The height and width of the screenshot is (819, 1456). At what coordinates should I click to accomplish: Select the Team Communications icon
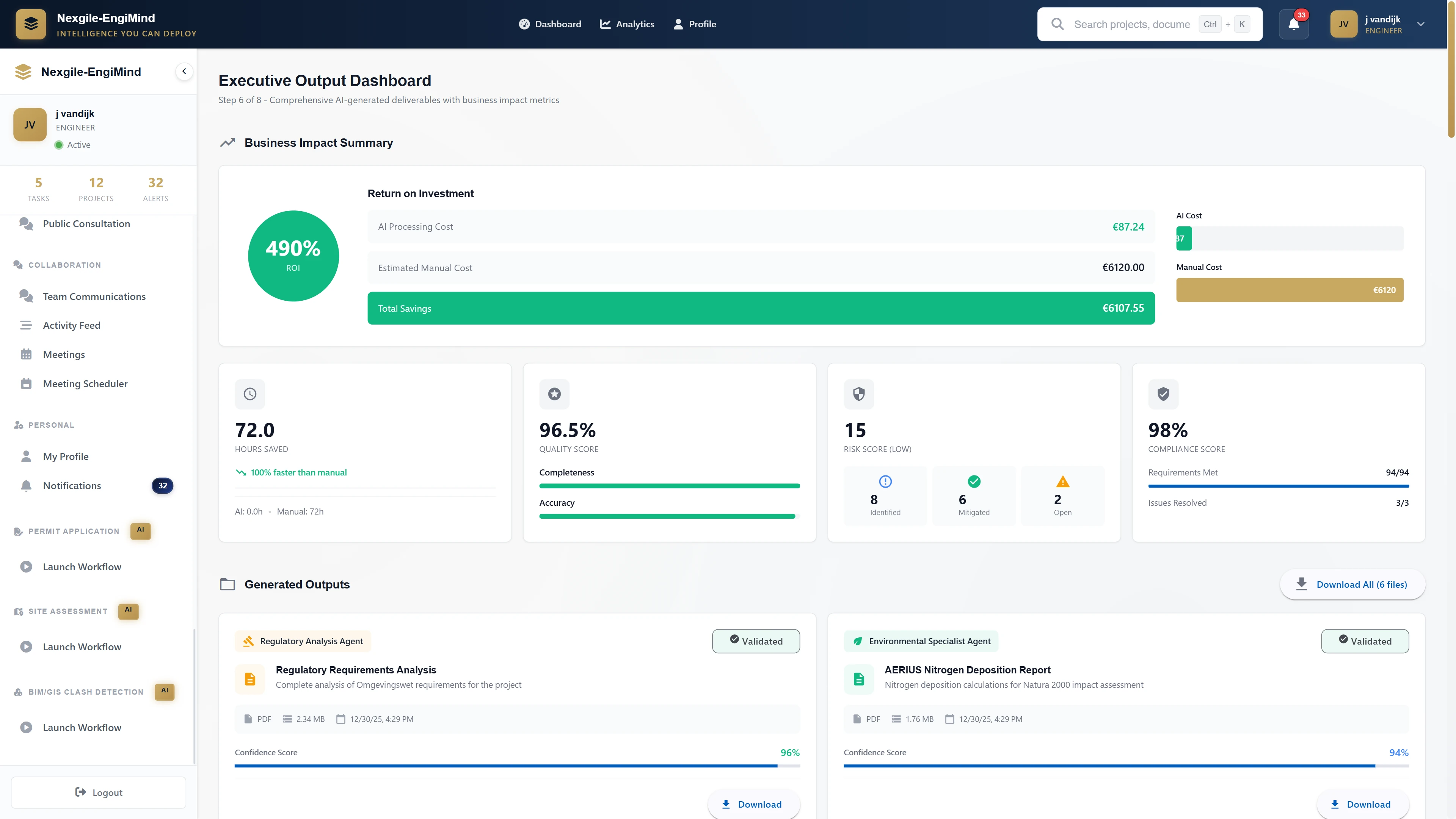coord(26,296)
